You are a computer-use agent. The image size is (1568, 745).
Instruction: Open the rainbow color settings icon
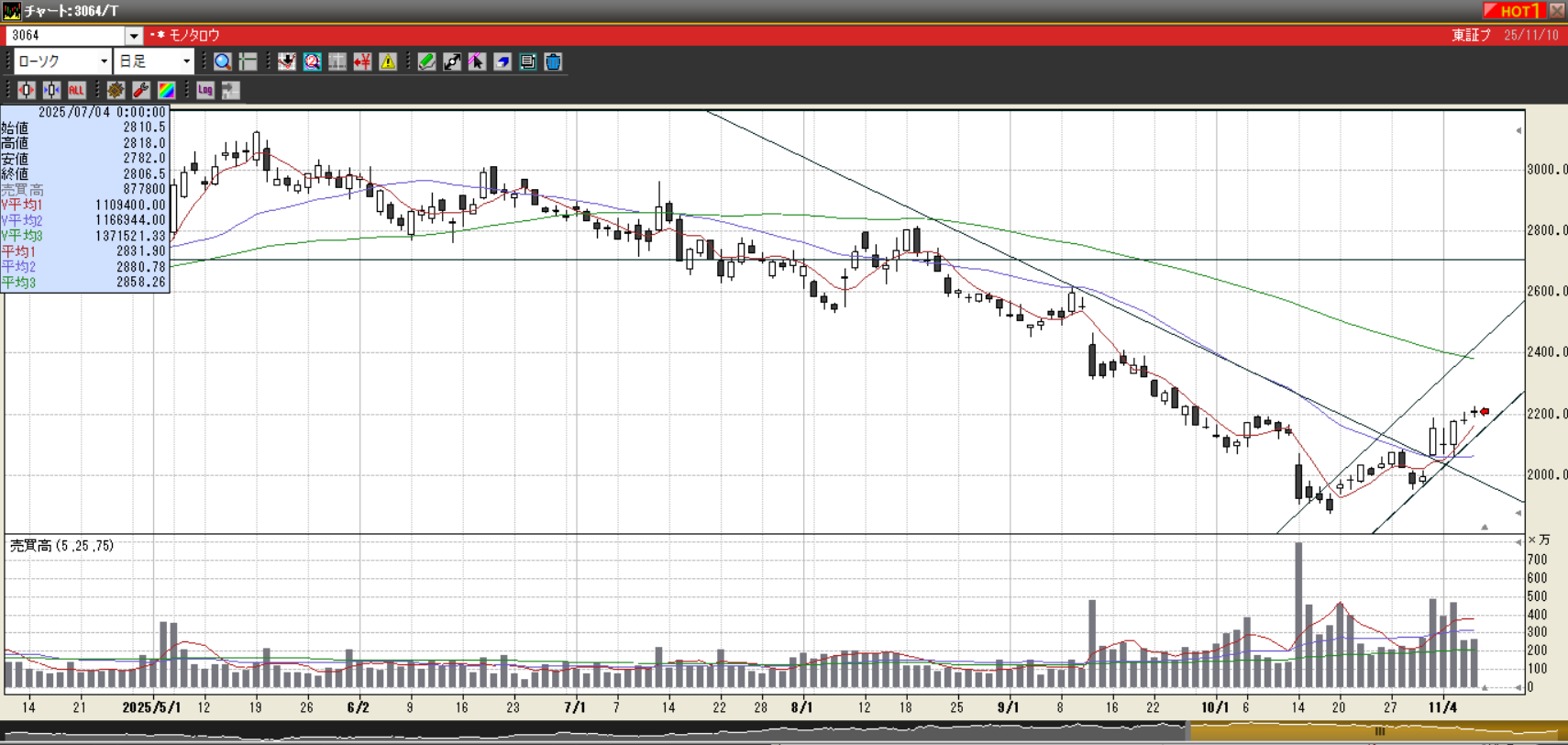[x=166, y=90]
